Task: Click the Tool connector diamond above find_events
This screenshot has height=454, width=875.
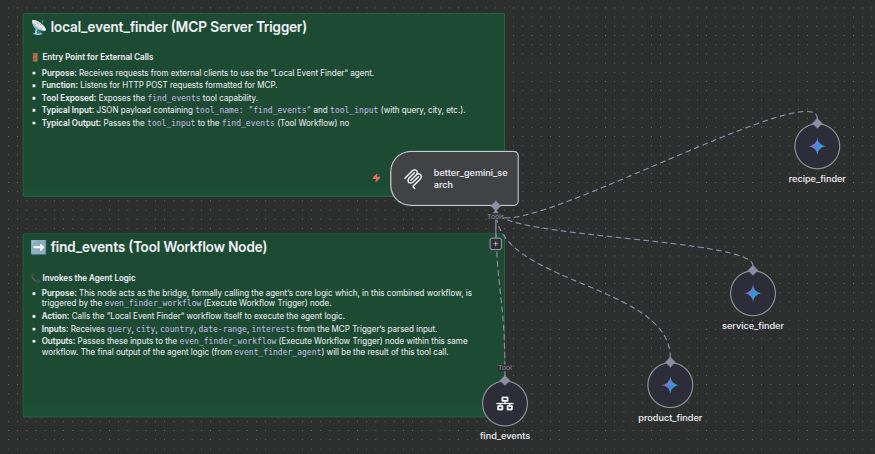Action: pos(505,378)
